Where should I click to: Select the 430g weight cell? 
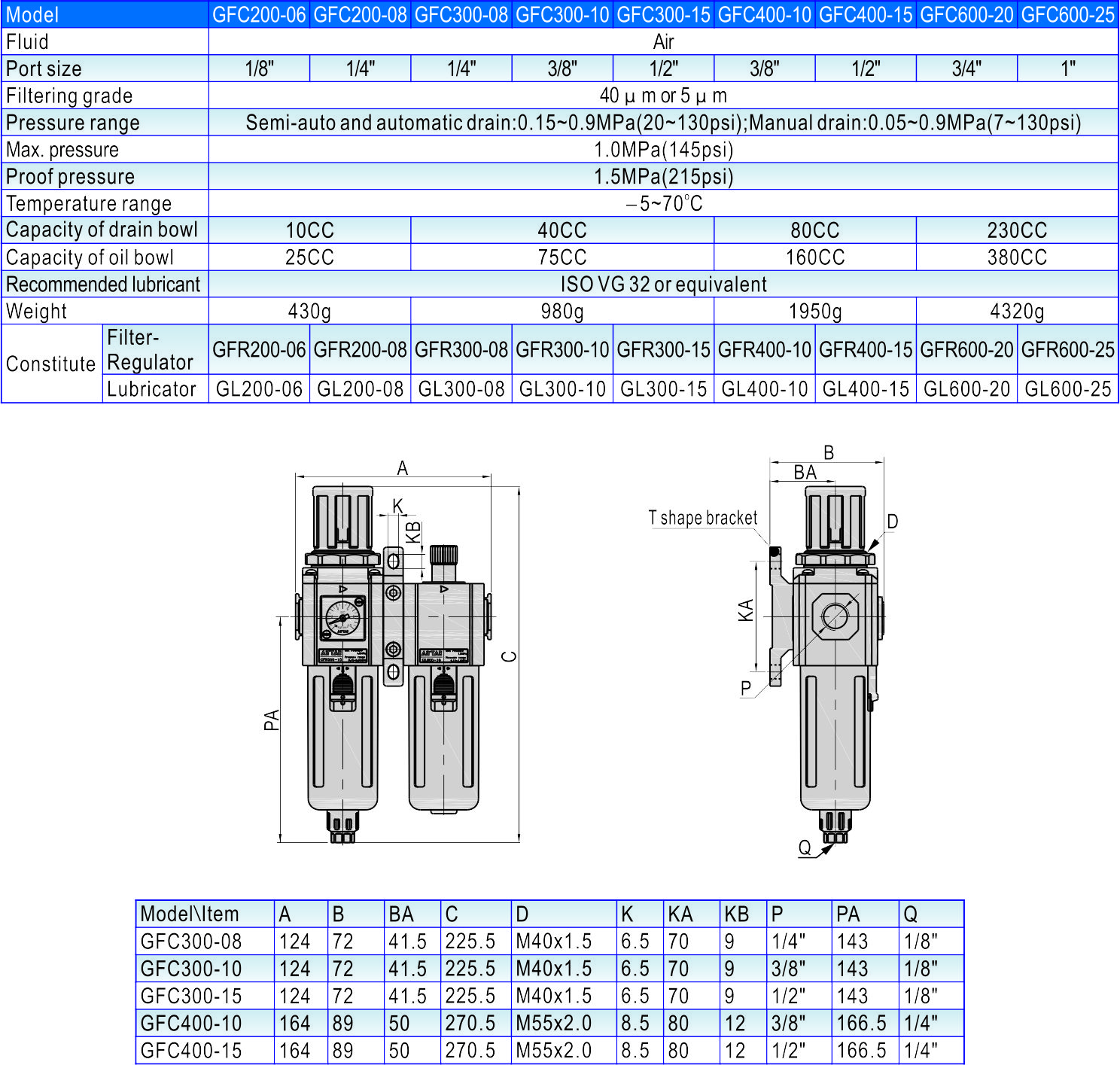(309, 312)
